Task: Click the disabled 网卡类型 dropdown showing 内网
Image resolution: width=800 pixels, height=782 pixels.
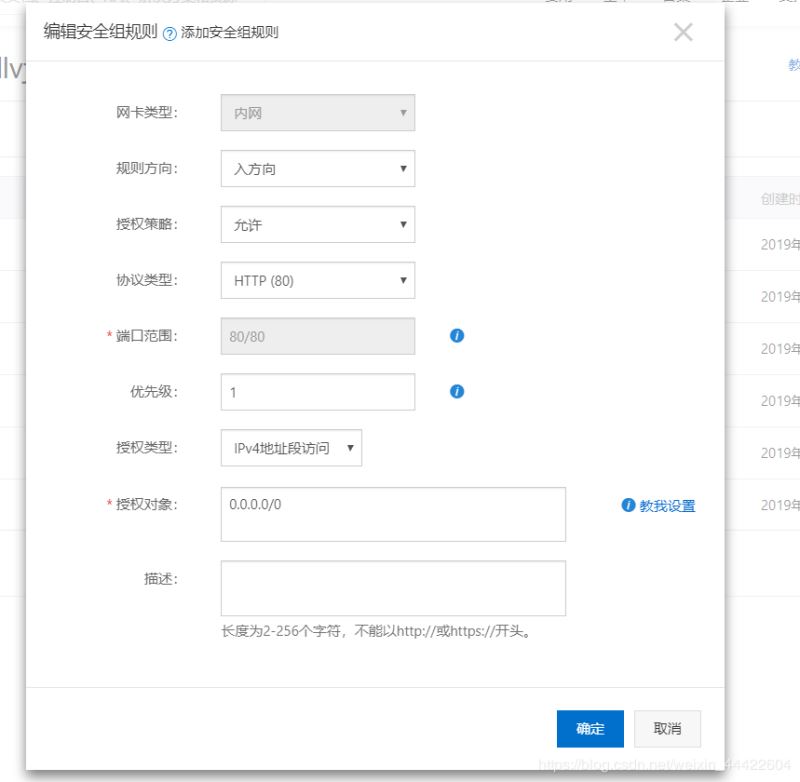Action: click(x=317, y=112)
